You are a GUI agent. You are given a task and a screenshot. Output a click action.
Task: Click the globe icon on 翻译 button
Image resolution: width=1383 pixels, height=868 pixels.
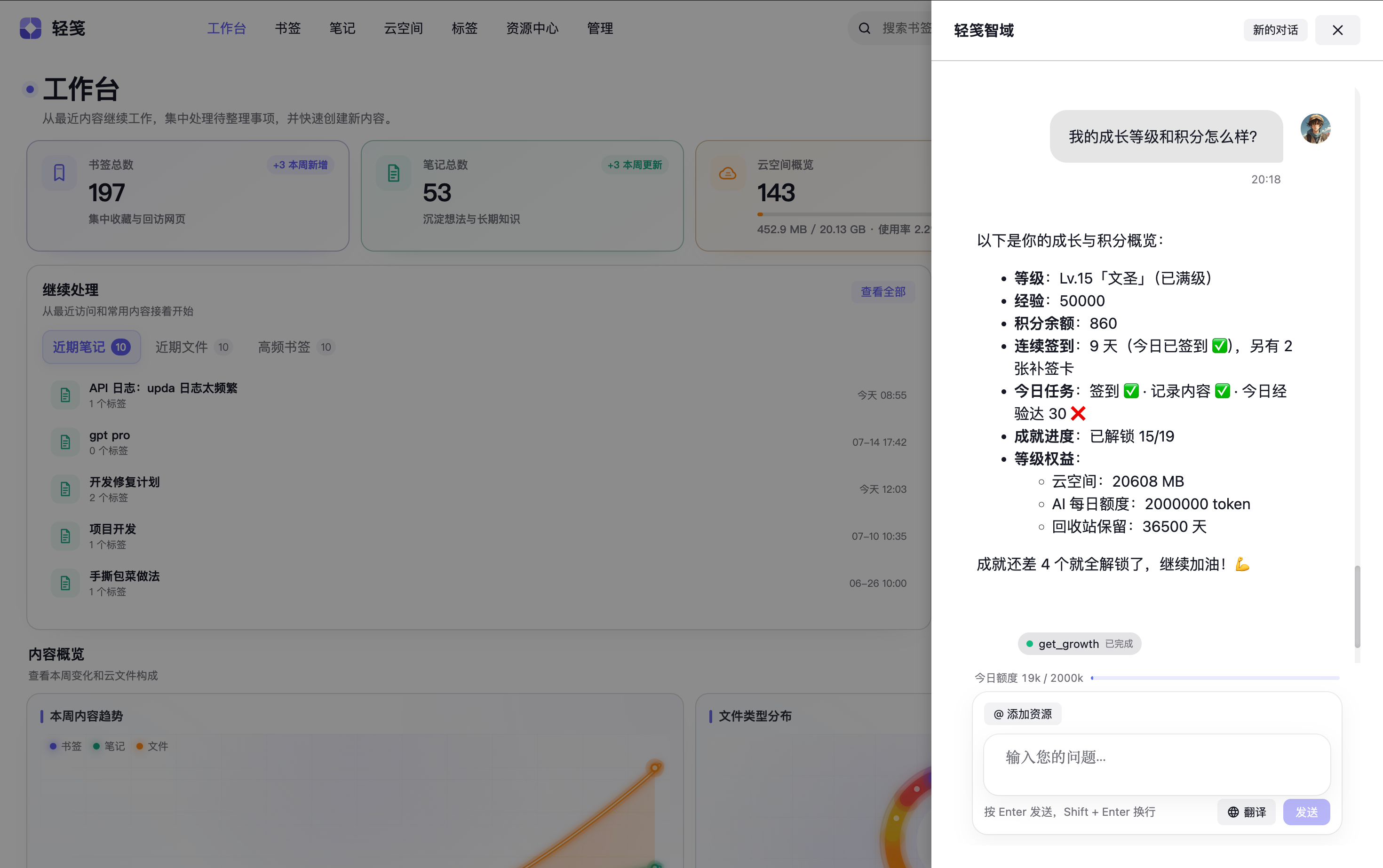tap(1232, 812)
